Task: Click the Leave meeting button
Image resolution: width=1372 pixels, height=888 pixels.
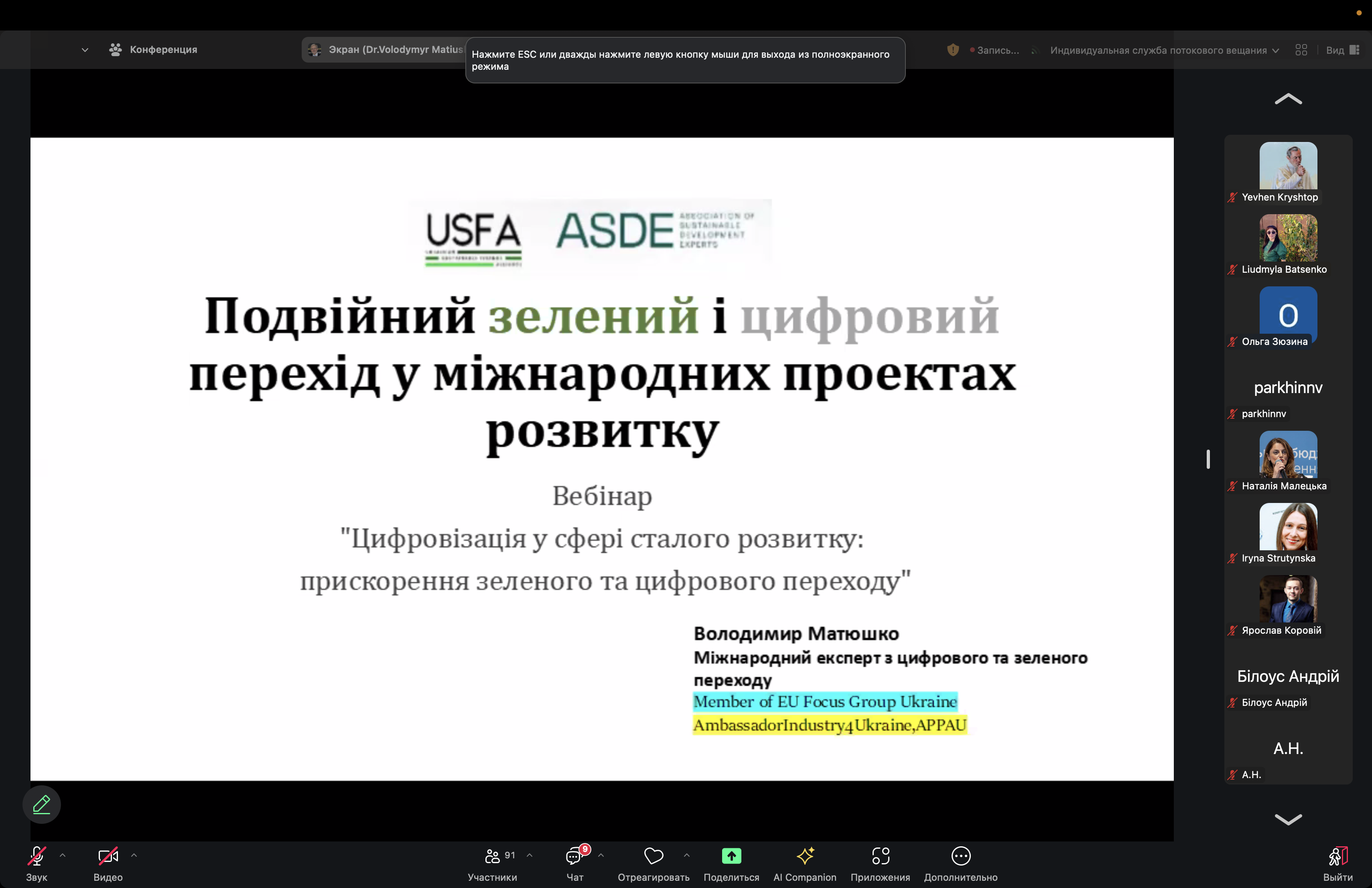Action: (1337, 863)
